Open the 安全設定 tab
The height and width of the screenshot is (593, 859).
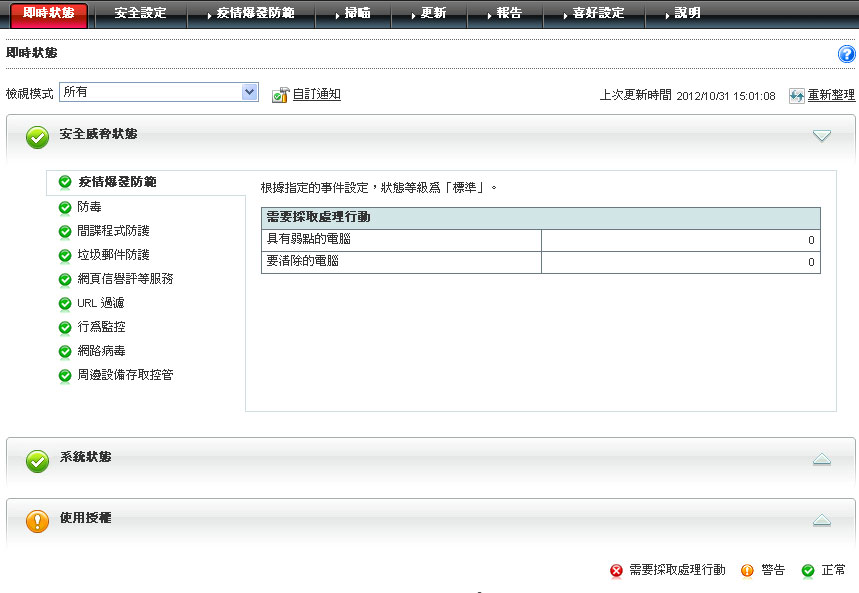coord(140,14)
